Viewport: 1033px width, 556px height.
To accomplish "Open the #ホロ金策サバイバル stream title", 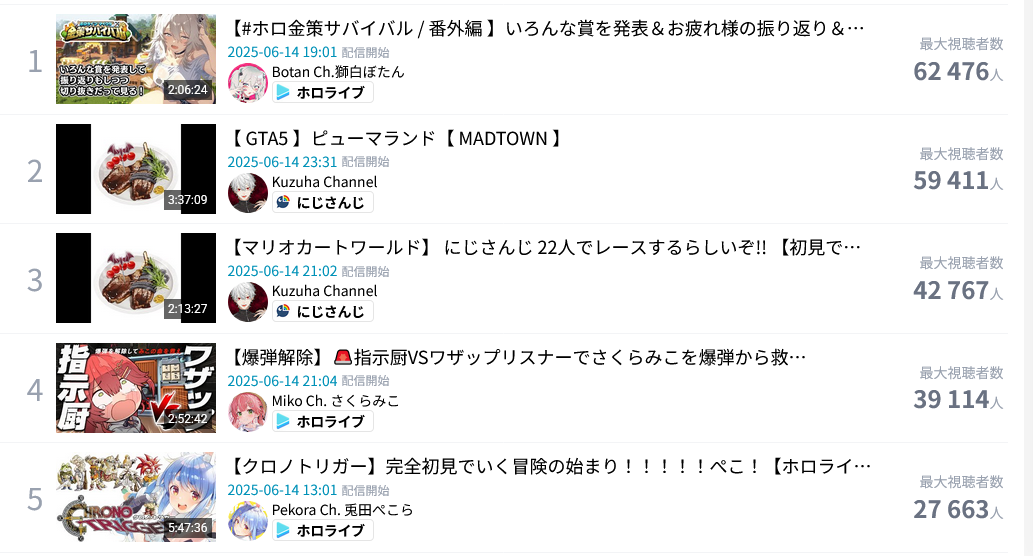I will pos(545,29).
